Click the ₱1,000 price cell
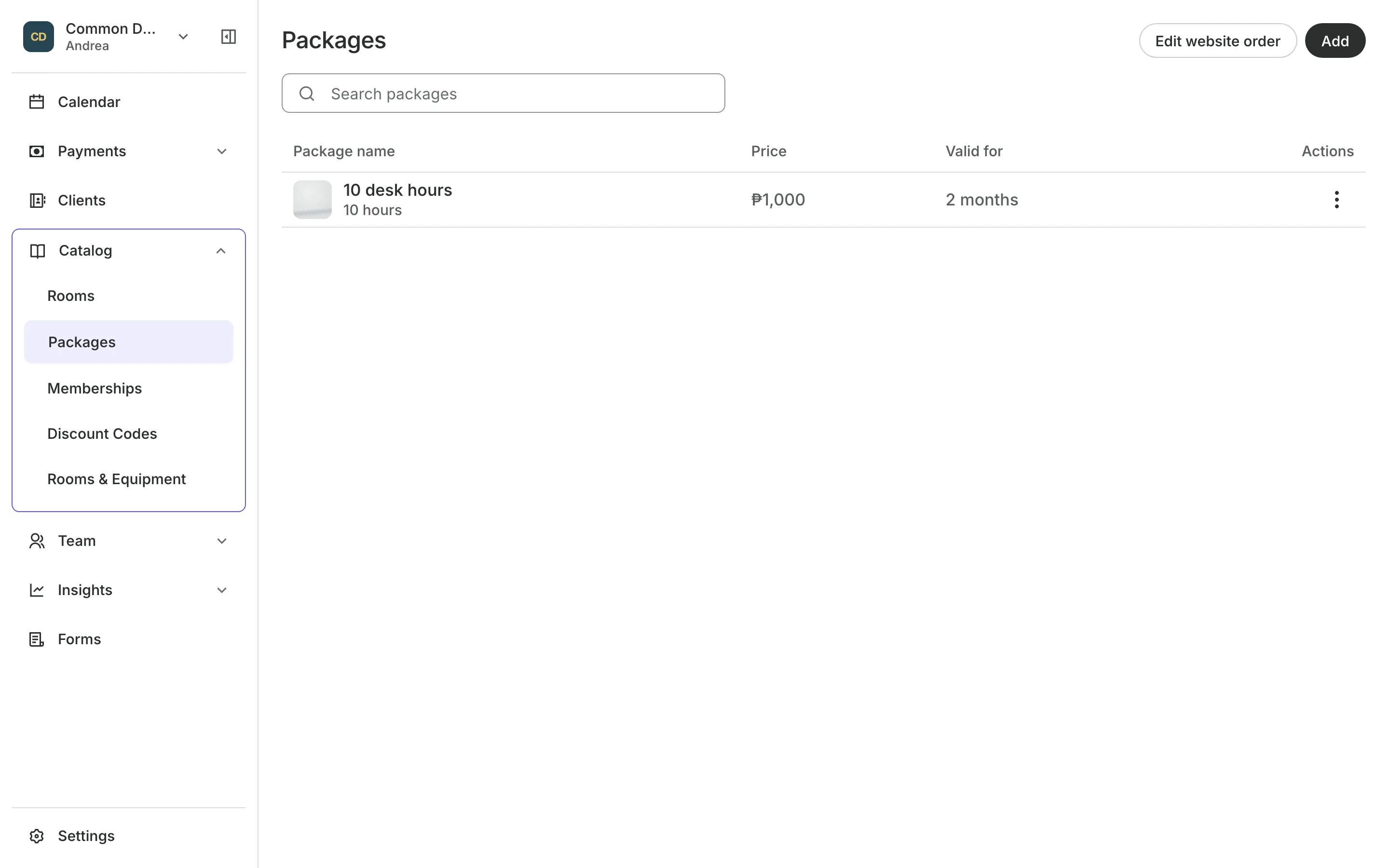The image size is (1389, 868). [x=778, y=200]
